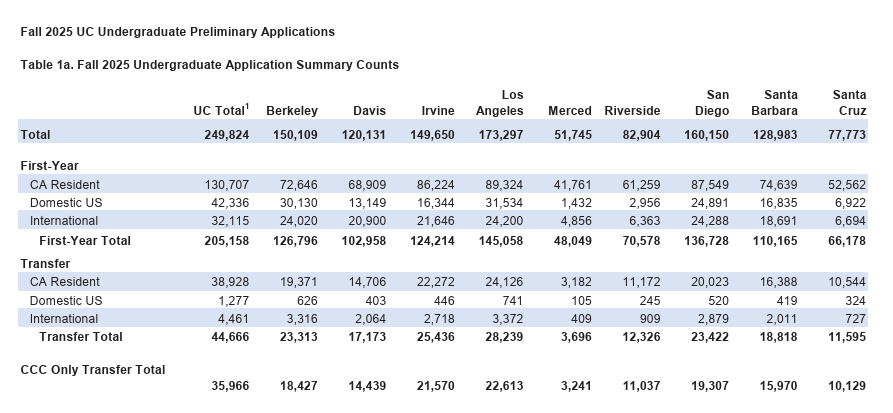This screenshot has height=413, width=893.
Task: Click Santa Barbara's first-year Domestic US value 16,835
Action: (x=776, y=203)
